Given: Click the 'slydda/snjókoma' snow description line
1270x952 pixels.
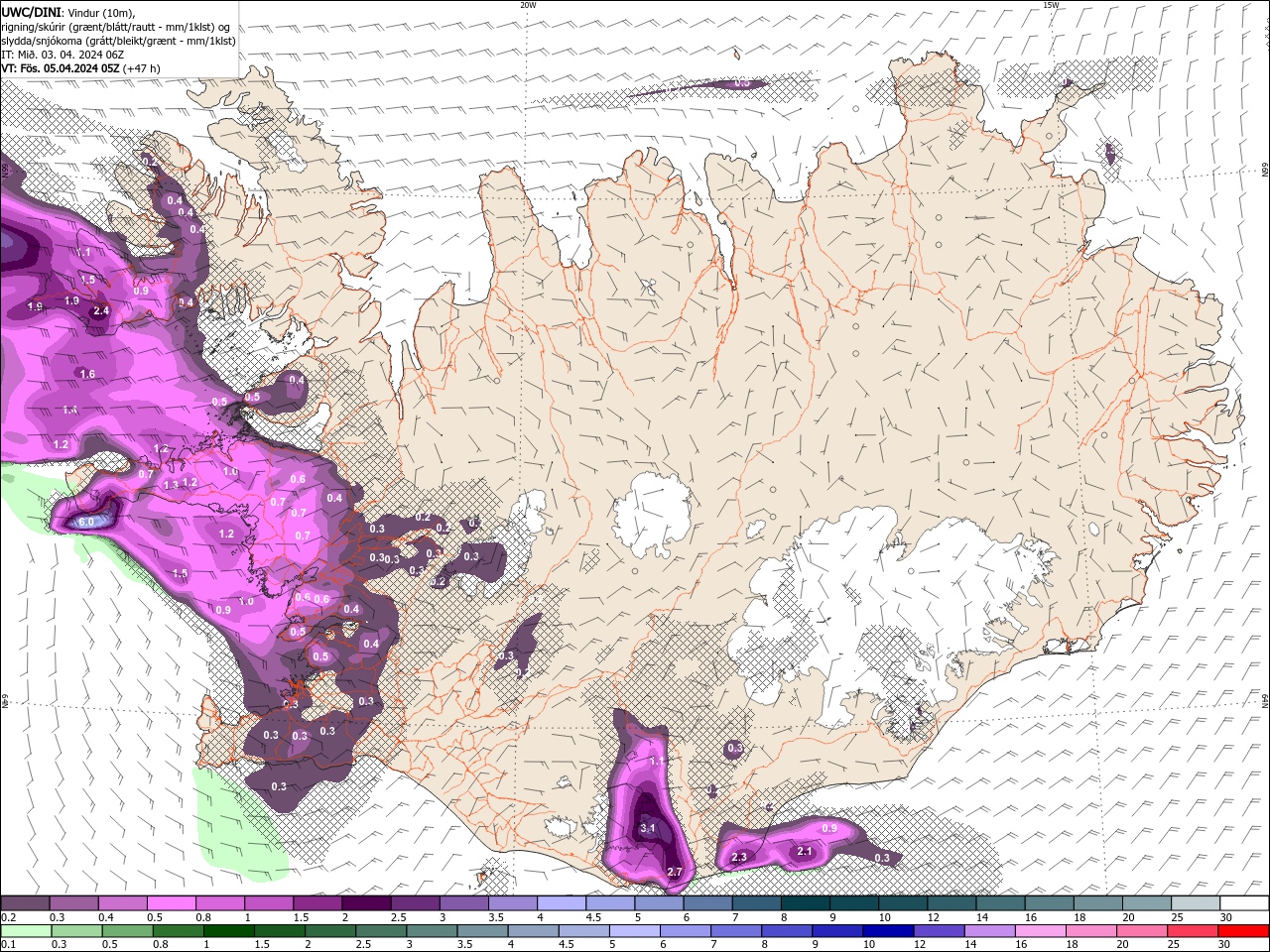Looking at the screenshot, I should point(118,41).
